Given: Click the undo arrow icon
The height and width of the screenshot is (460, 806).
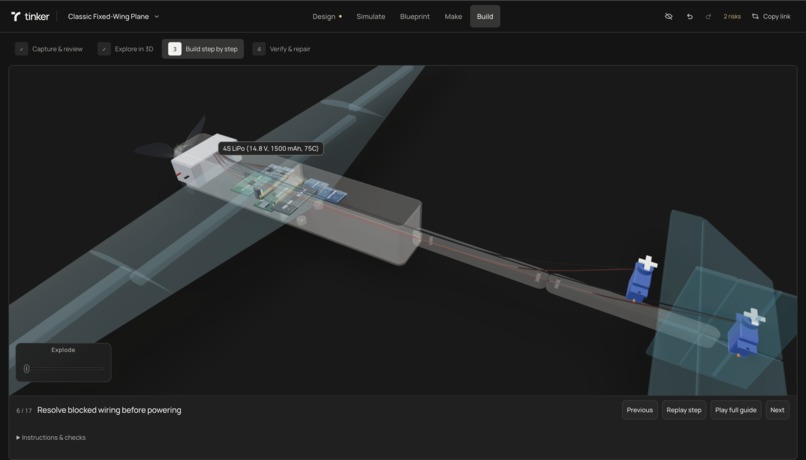Looking at the screenshot, I should (x=689, y=16).
